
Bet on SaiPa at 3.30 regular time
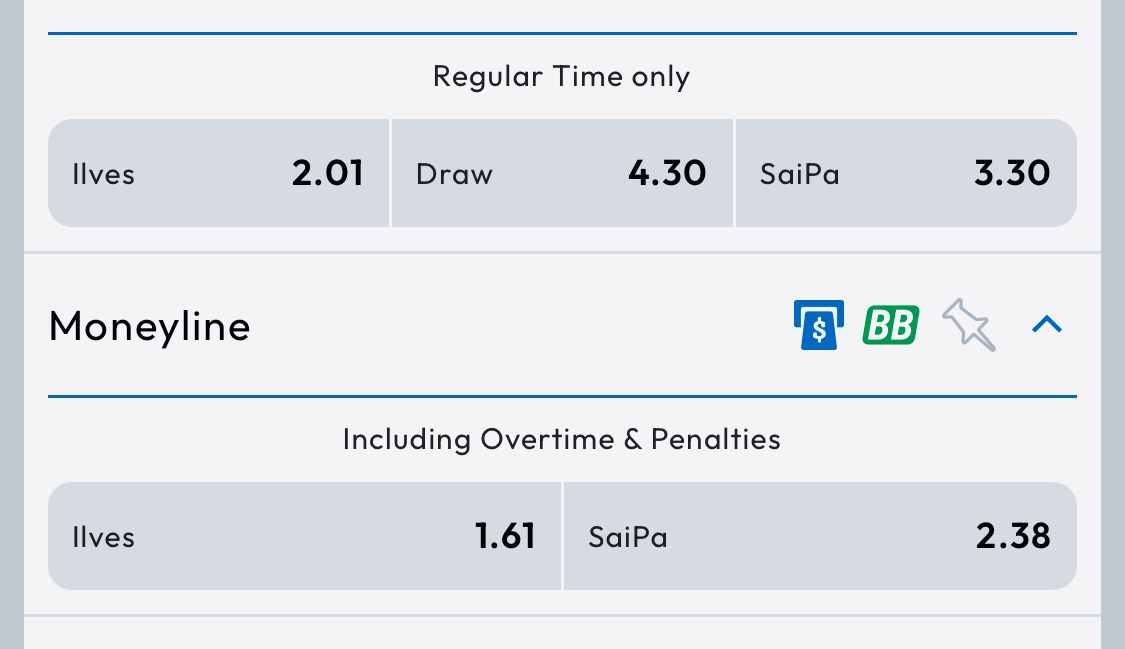906,174
